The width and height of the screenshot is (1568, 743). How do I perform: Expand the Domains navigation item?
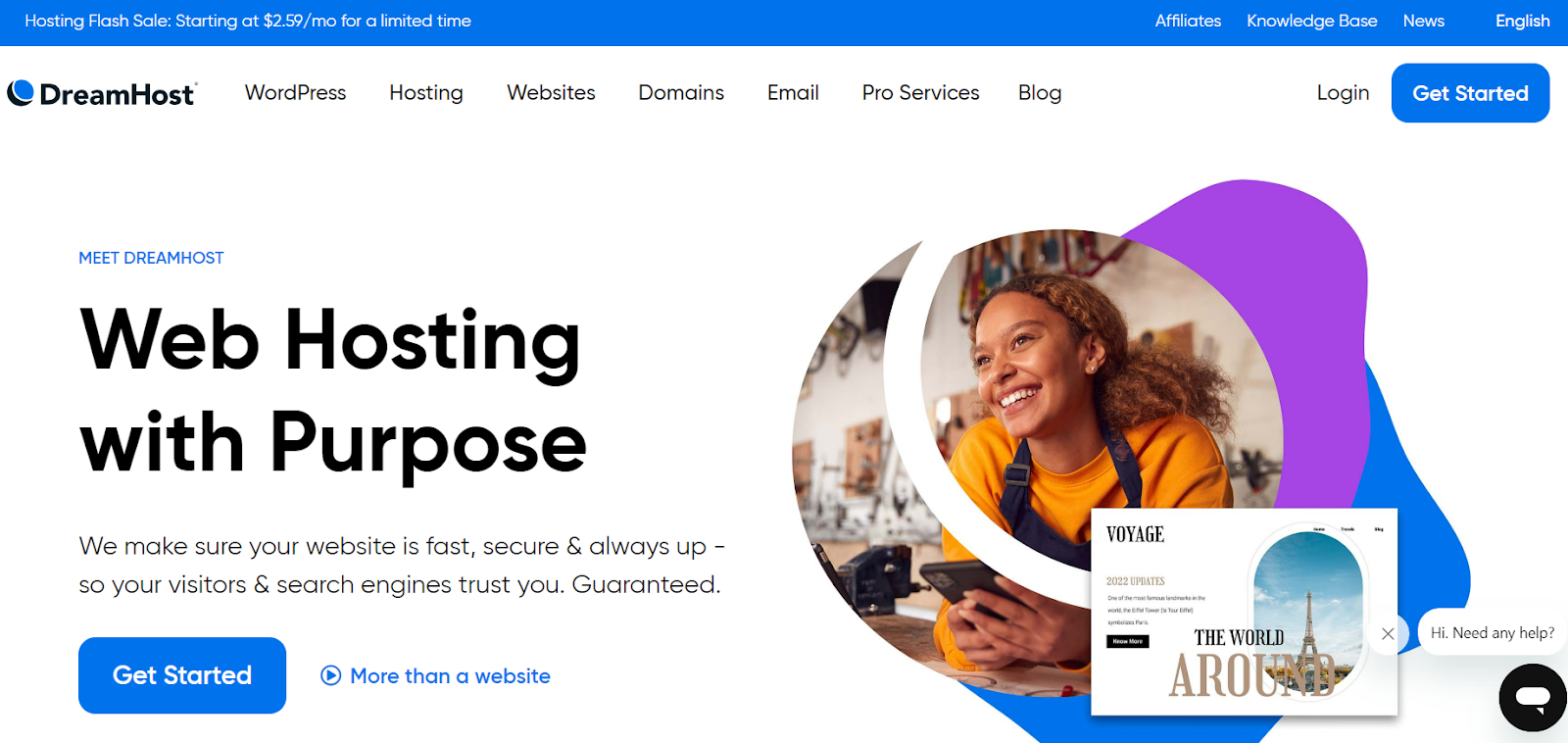pos(681,93)
